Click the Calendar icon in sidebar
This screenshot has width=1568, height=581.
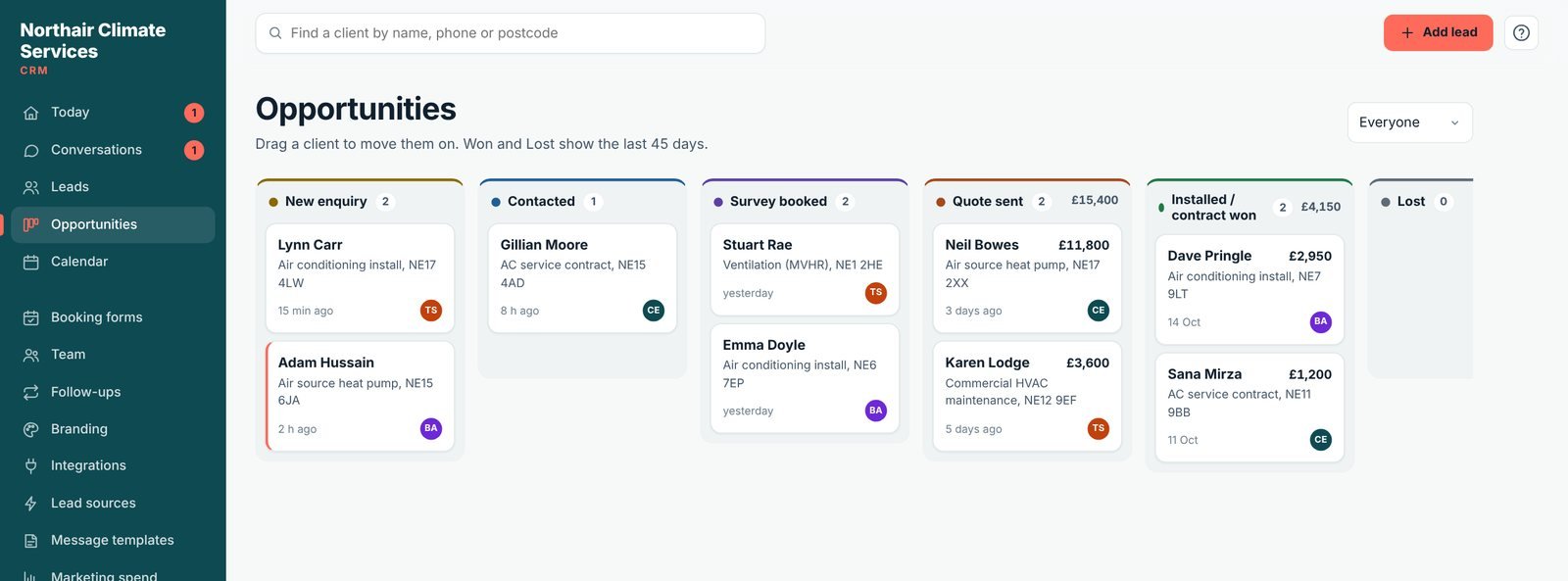pos(31,262)
